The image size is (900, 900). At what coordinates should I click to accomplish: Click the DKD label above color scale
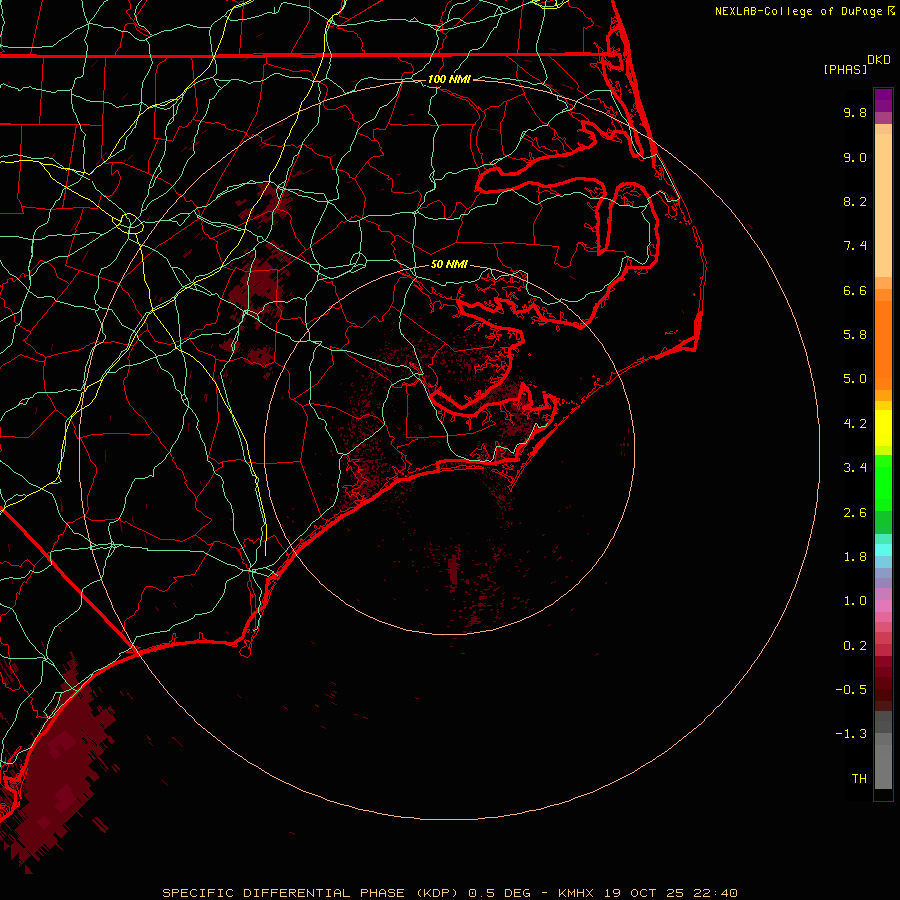click(x=879, y=60)
